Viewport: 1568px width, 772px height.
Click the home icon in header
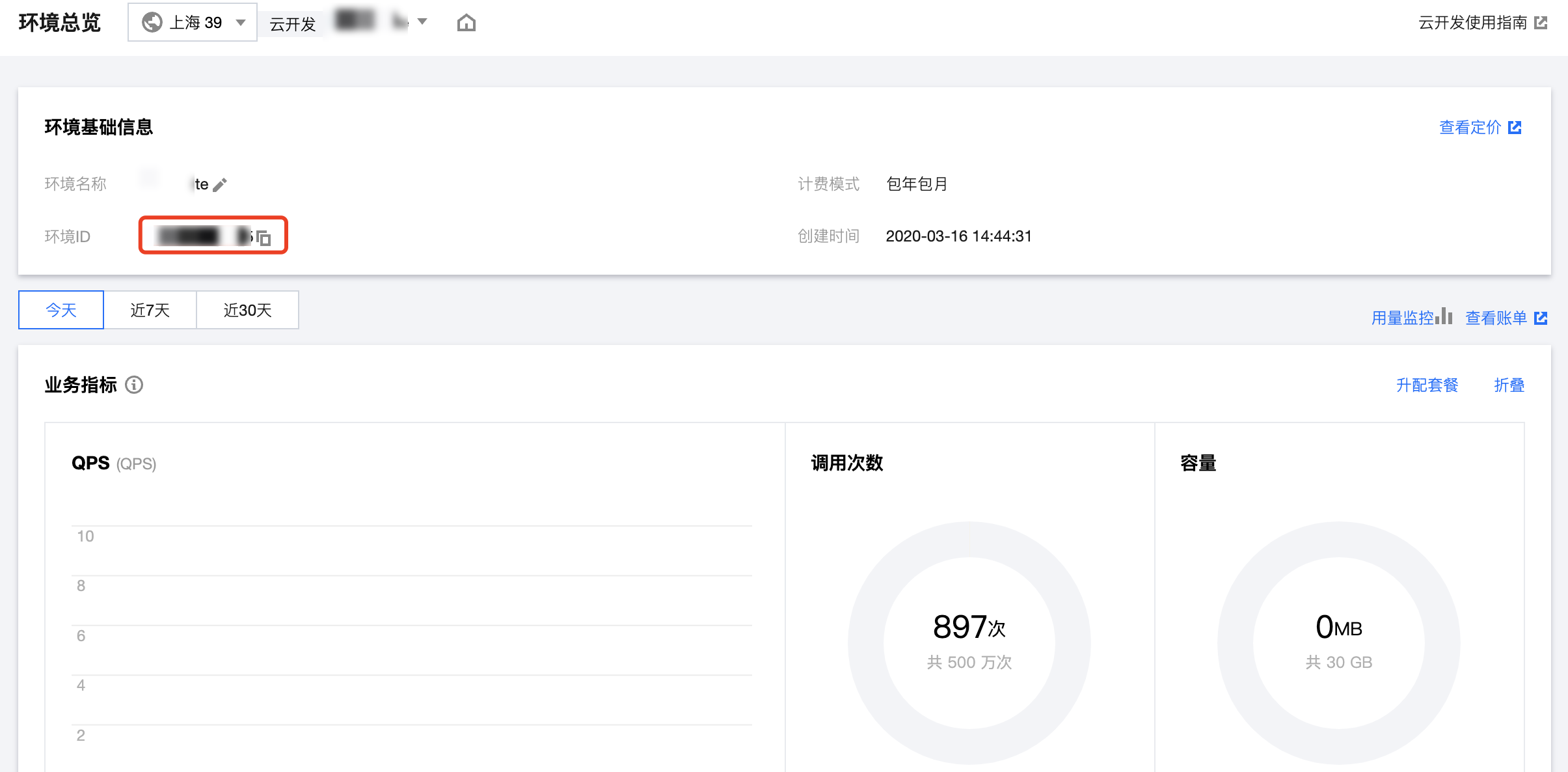(x=466, y=23)
